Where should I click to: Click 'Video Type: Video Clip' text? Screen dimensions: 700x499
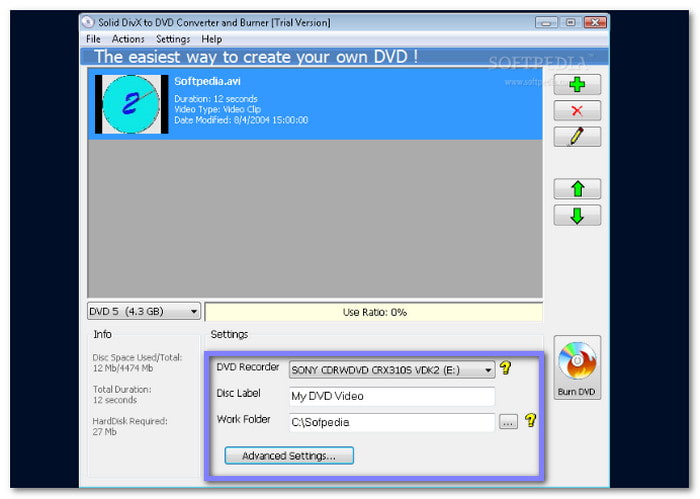217,109
